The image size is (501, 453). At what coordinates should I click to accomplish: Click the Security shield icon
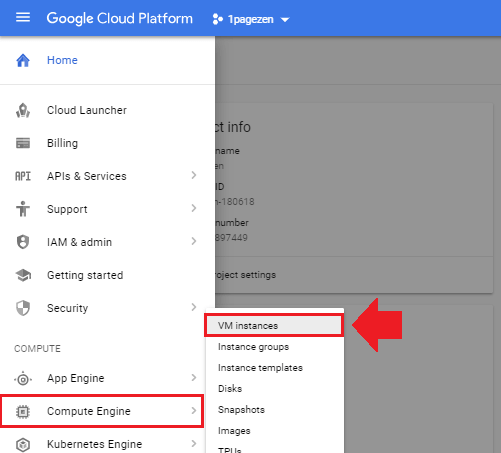click(23, 308)
